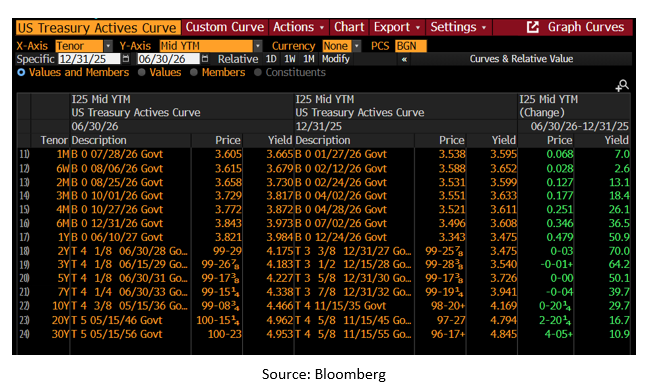The image size is (649, 383).
Task: Click the 4.953 yield for 30Y
Action: coord(279,334)
